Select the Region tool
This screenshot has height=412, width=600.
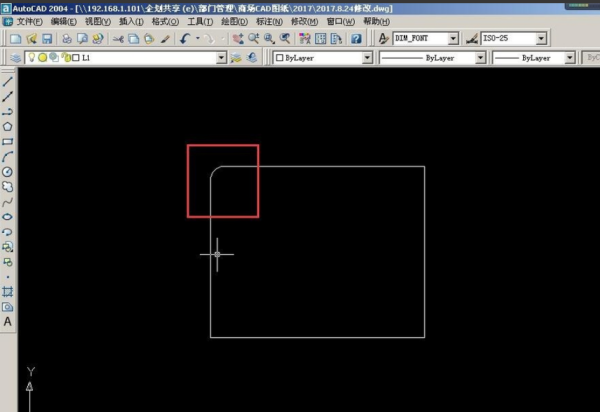point(8,307)
